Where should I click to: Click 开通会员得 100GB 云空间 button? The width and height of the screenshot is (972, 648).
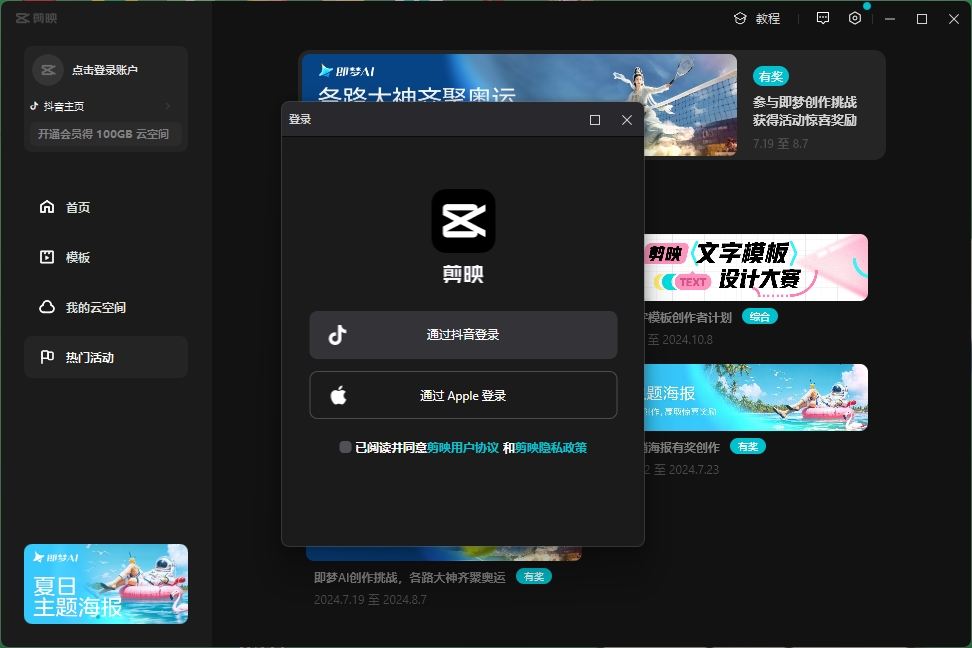tap(106, 134)
